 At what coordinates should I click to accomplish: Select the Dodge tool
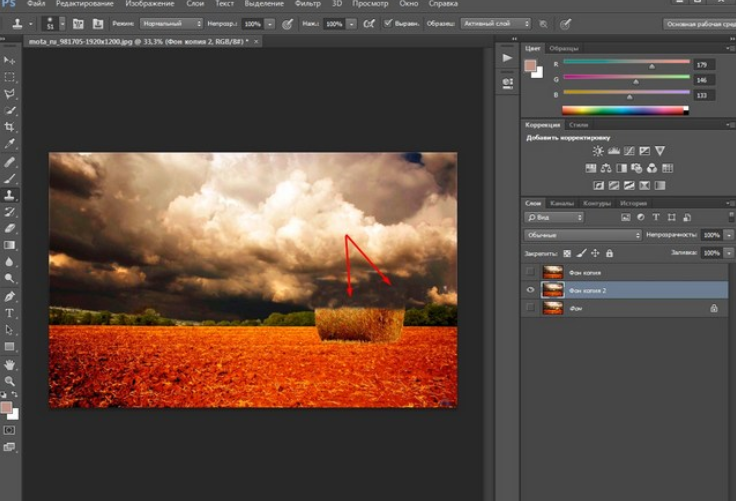(9, 278)
